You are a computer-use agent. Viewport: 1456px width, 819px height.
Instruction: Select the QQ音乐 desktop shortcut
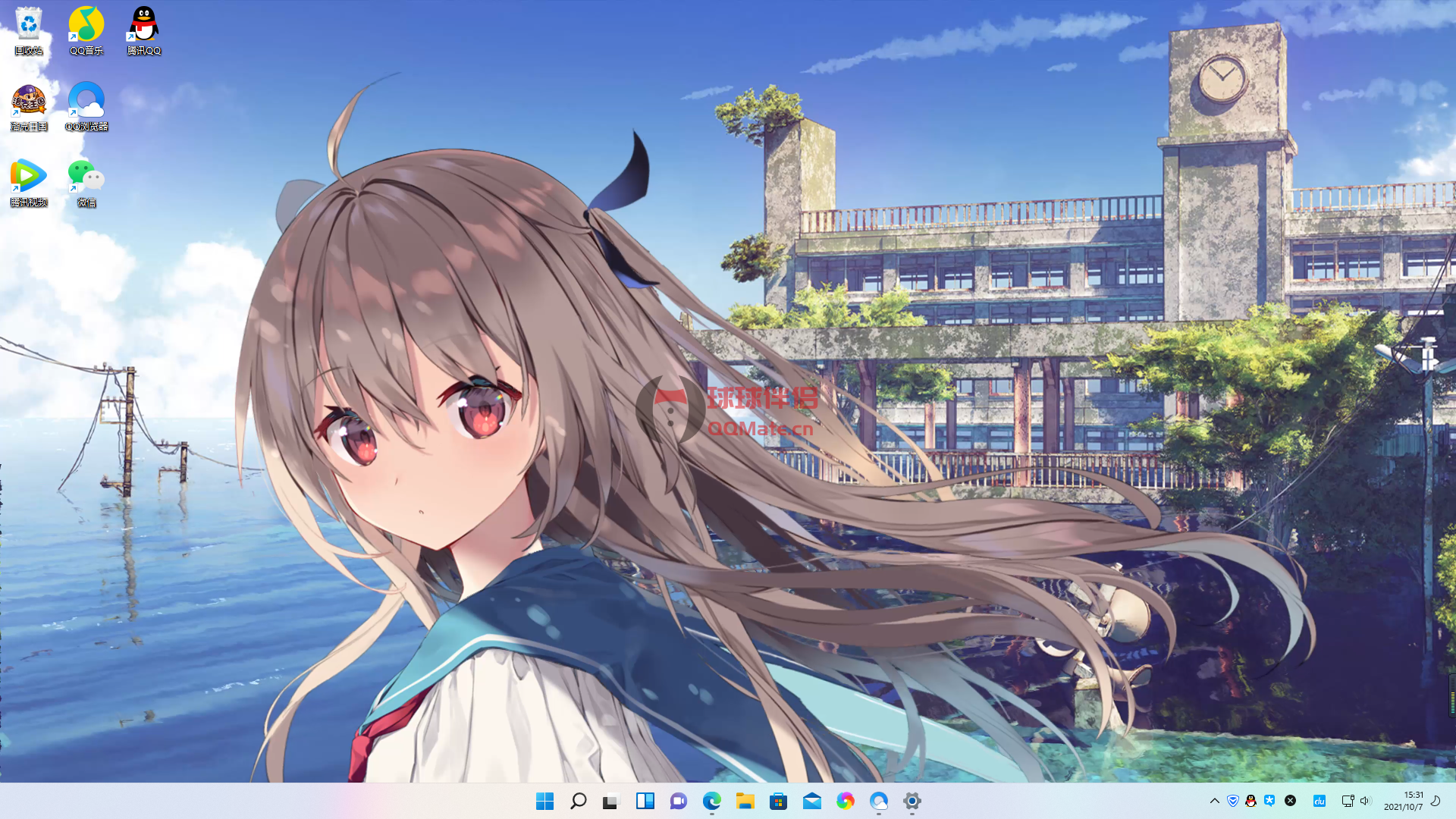(x=86, y=30)
